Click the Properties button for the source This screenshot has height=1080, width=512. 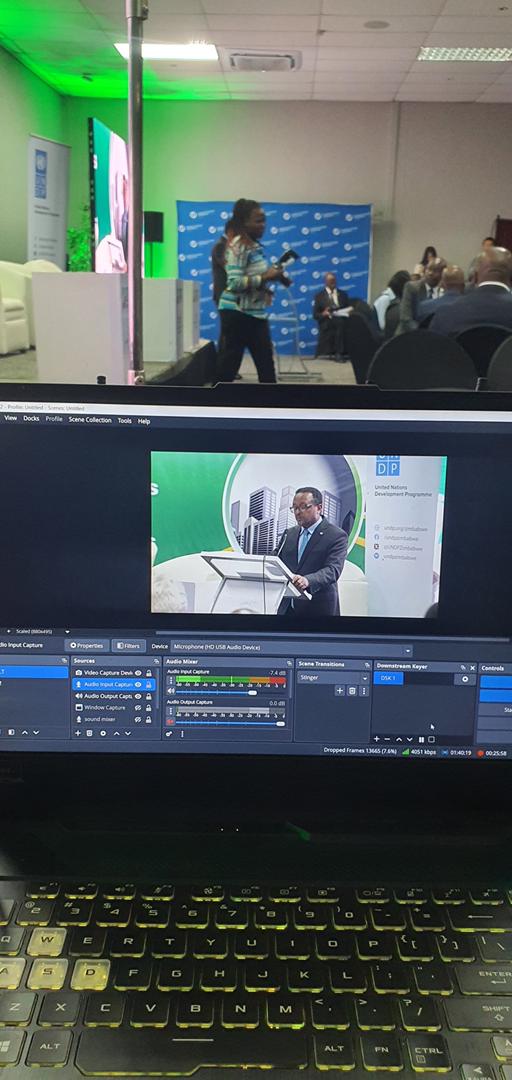click(x=86, y=645)
